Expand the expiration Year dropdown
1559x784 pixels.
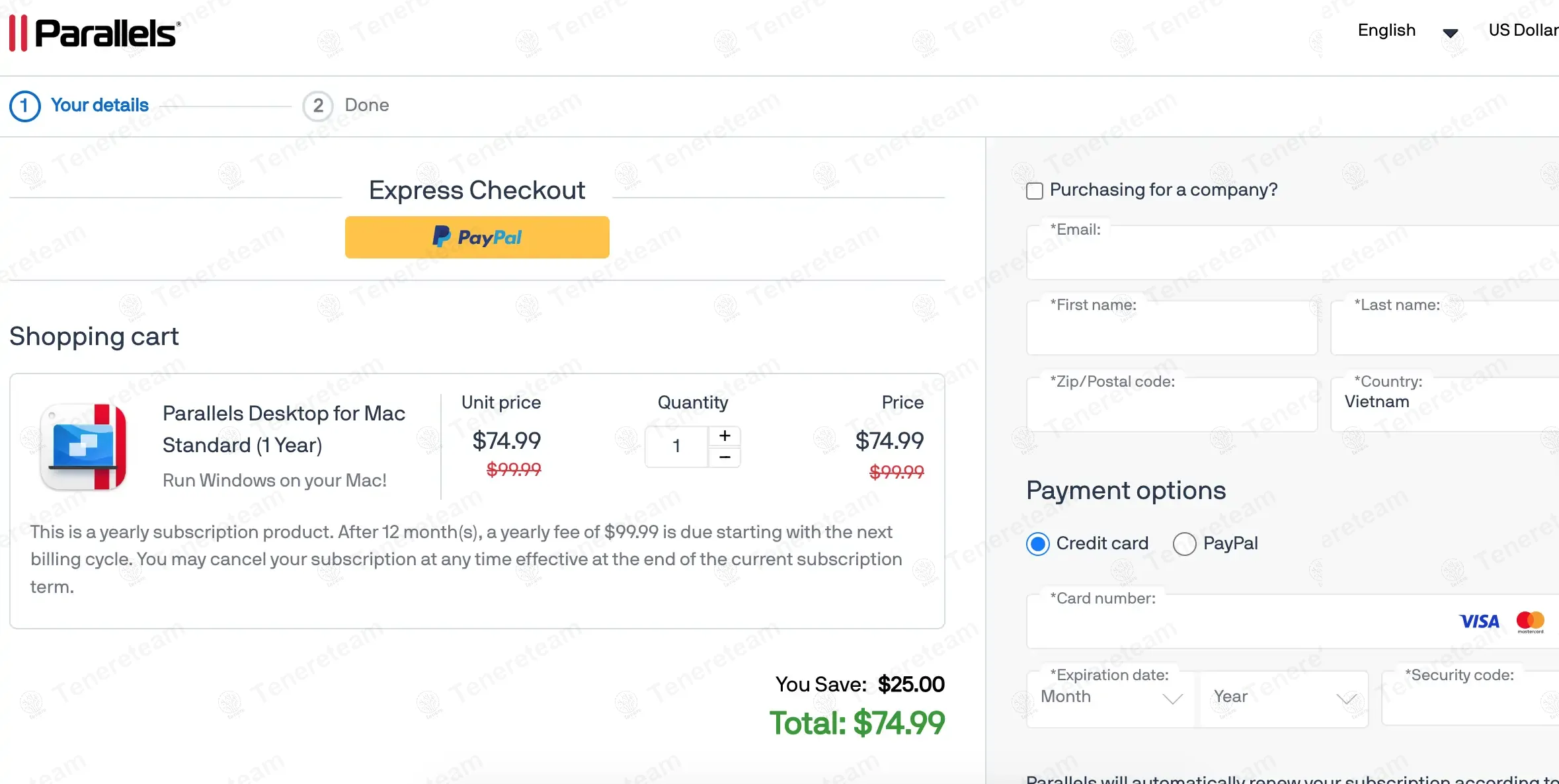coord(1283,697)
